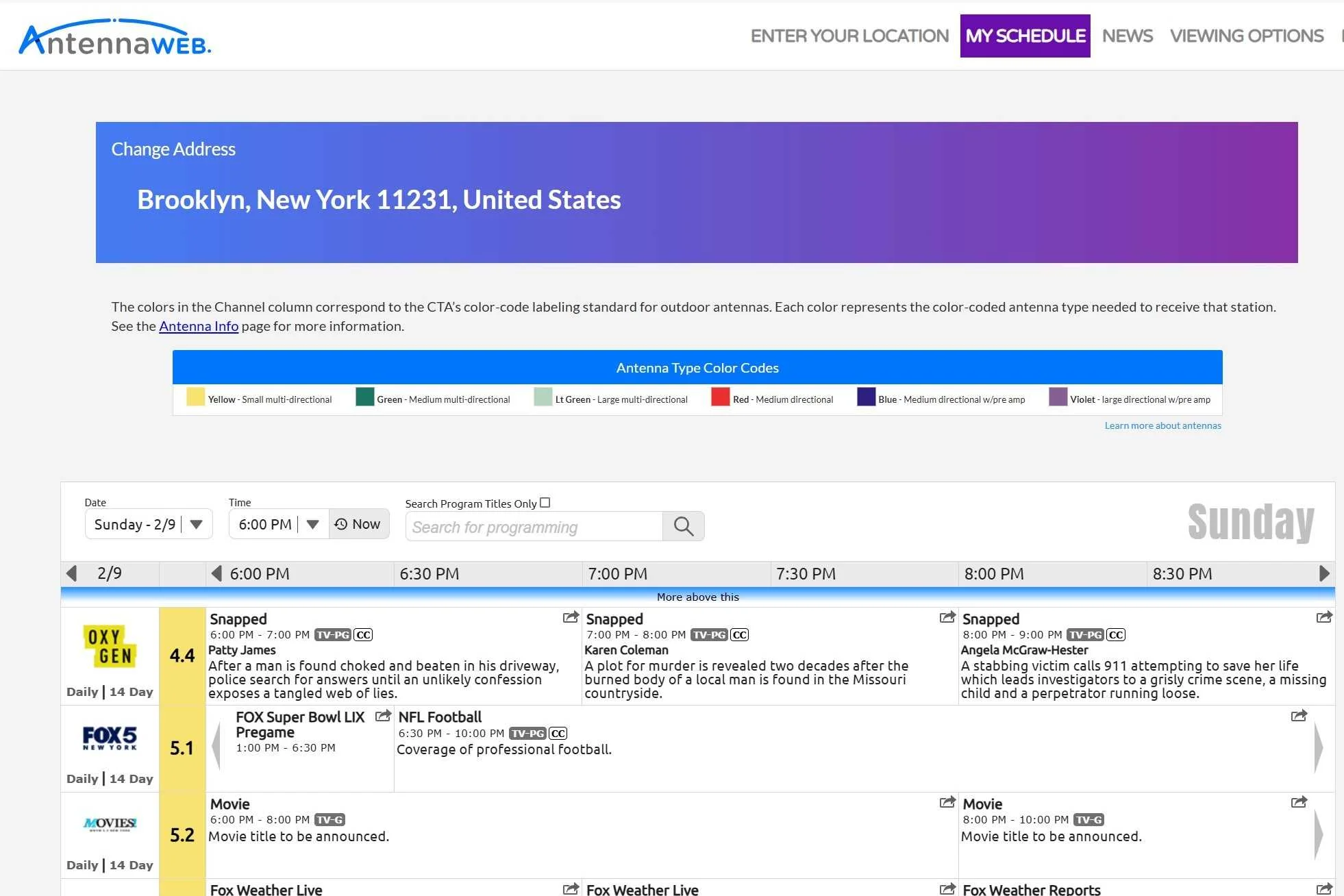Image resolution: width=1344 pixels, height=896 pixels.
Task: Click the share icon on Snapped 6:00 PM
Action: 571,617
